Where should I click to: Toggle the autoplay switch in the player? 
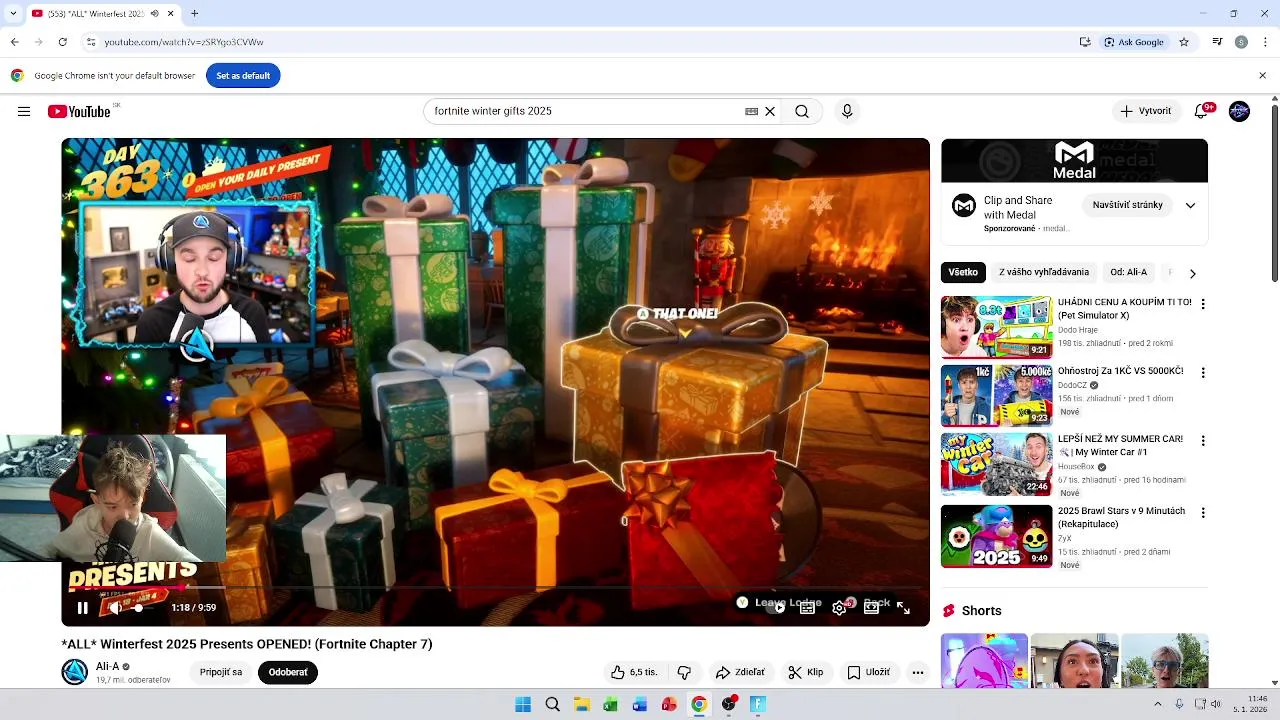[777, 607]
